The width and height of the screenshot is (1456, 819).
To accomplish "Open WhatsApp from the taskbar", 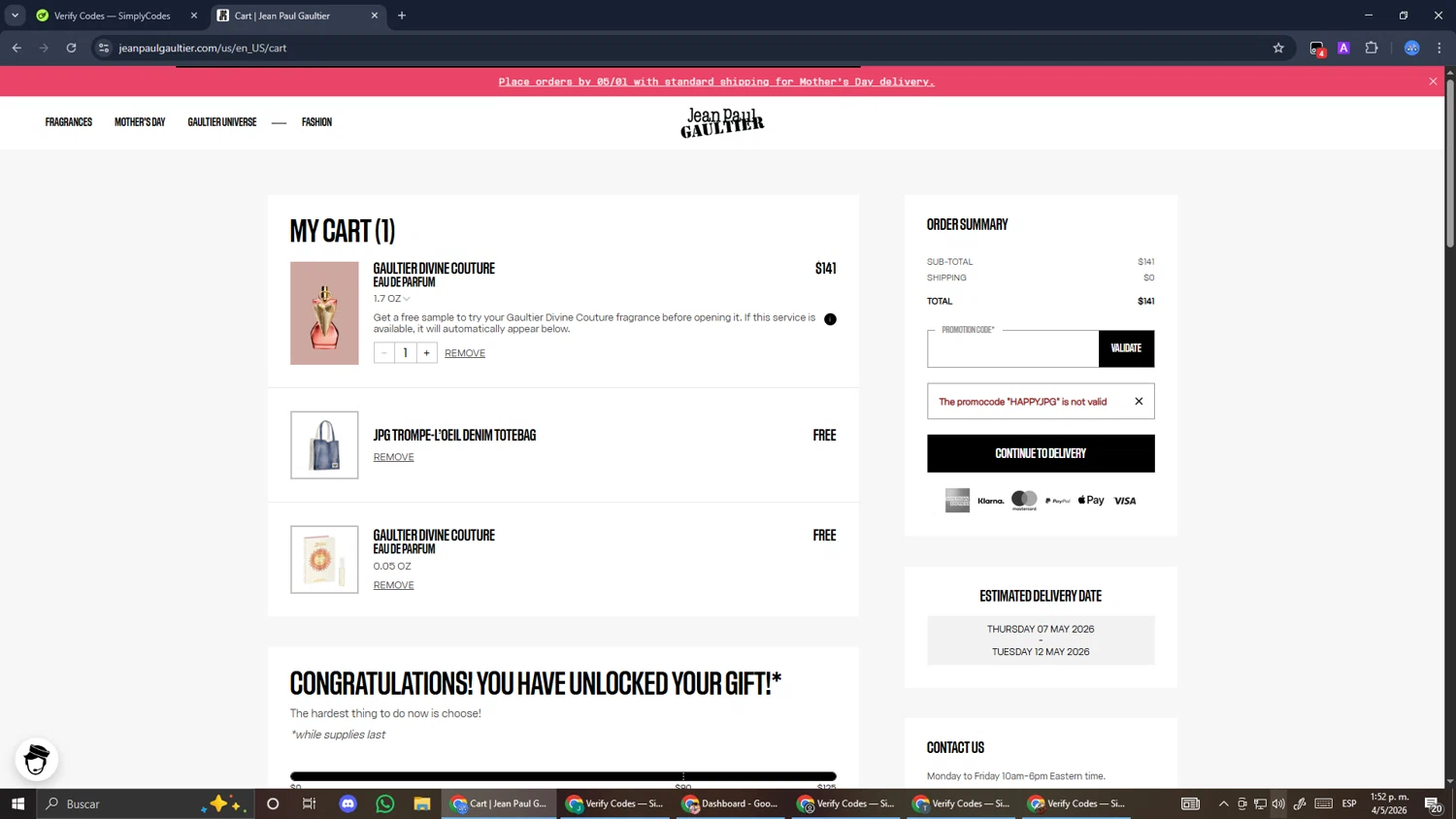I will click(385, 803).
